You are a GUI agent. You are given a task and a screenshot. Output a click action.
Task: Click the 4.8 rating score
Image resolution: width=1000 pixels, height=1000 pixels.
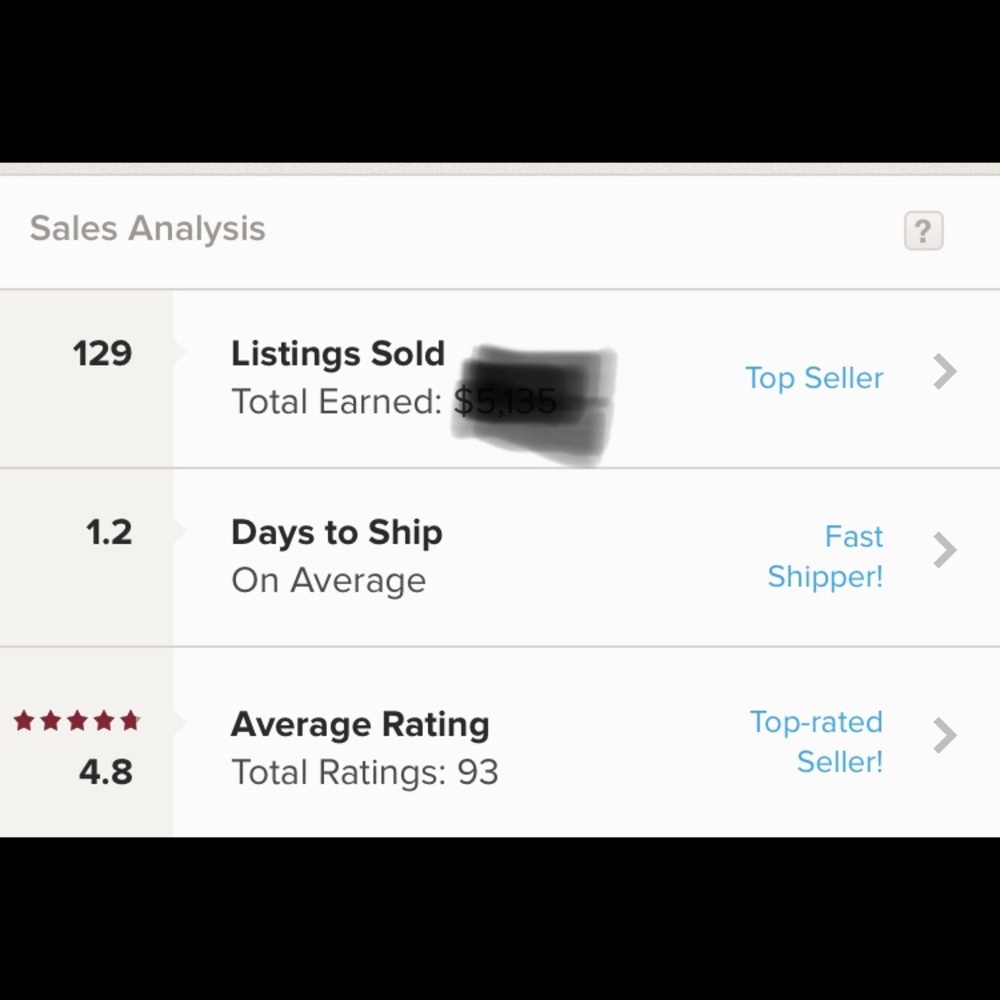tap(105, 772)
